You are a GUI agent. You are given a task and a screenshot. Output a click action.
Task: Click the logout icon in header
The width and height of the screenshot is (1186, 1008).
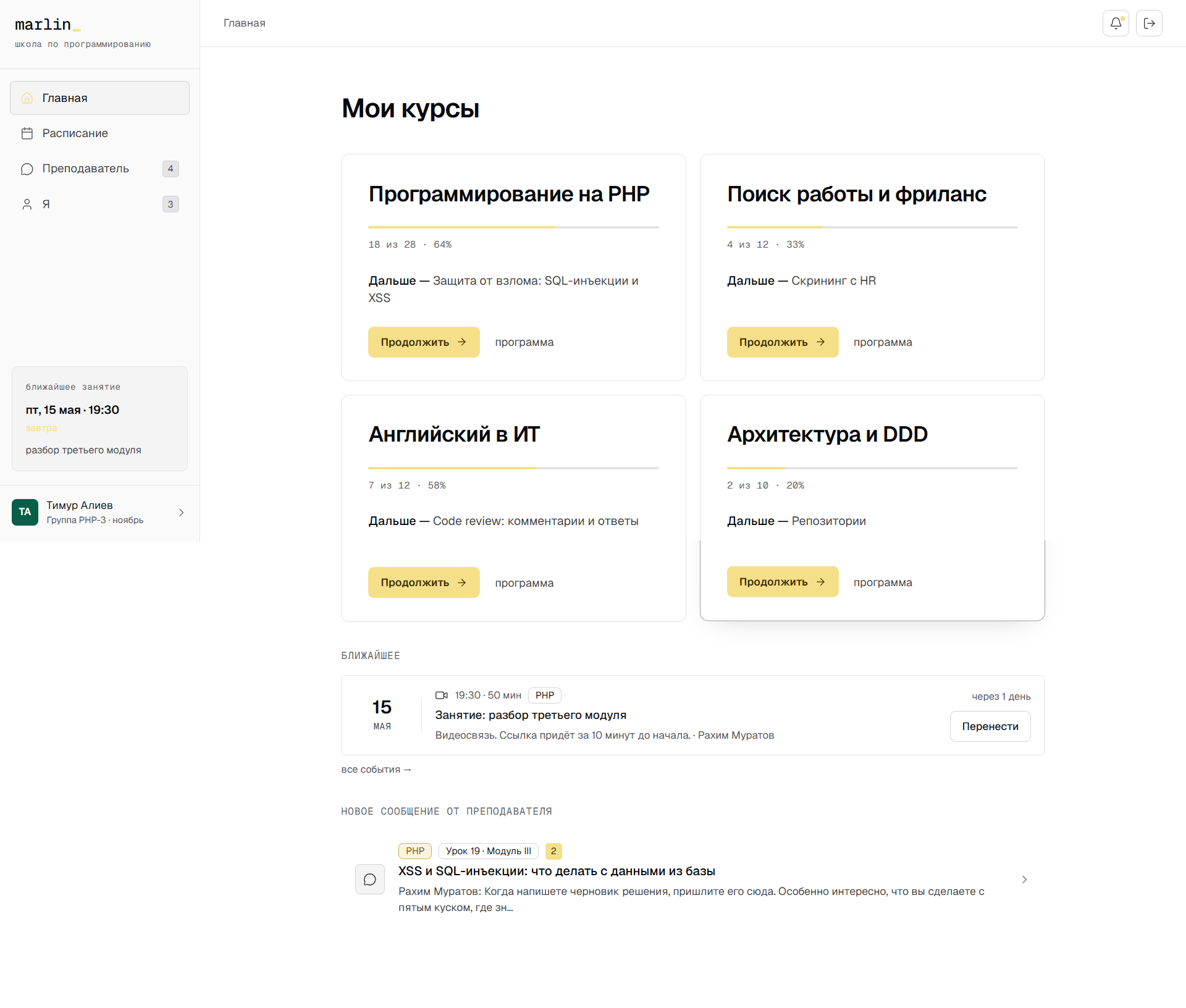(1149, 23)
